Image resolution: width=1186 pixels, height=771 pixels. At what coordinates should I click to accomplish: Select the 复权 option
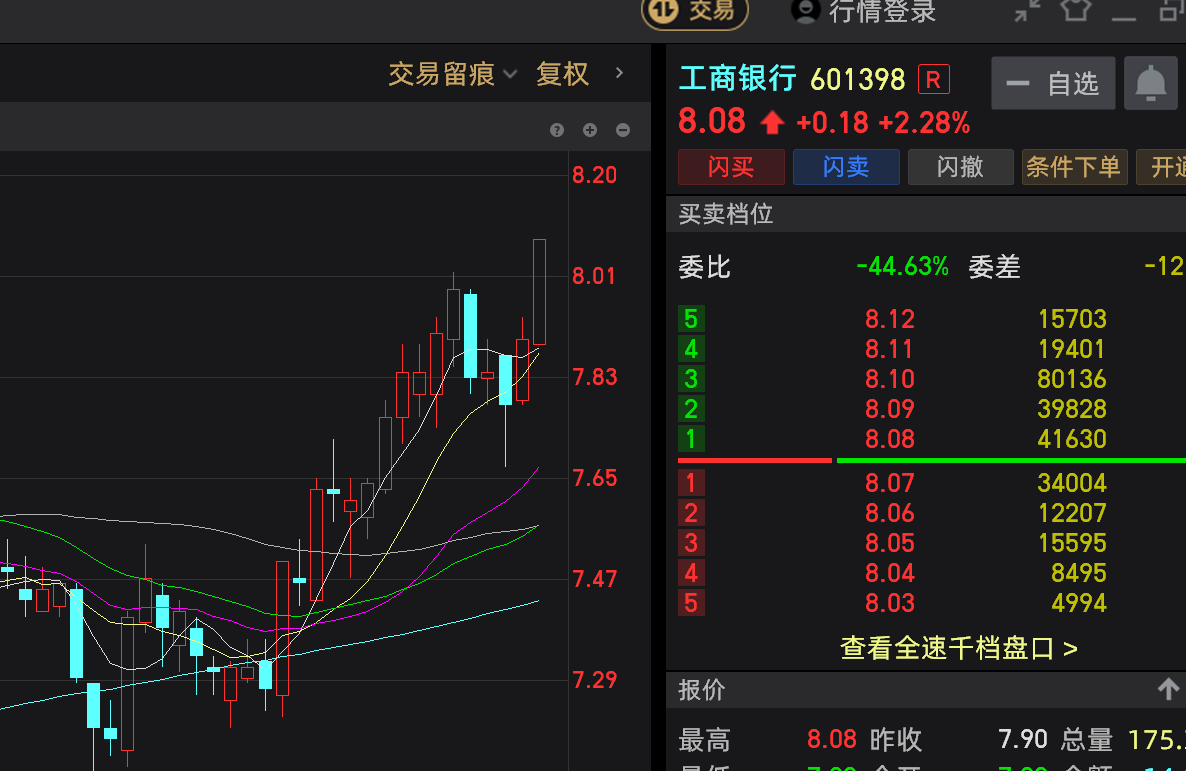point(562,74)
